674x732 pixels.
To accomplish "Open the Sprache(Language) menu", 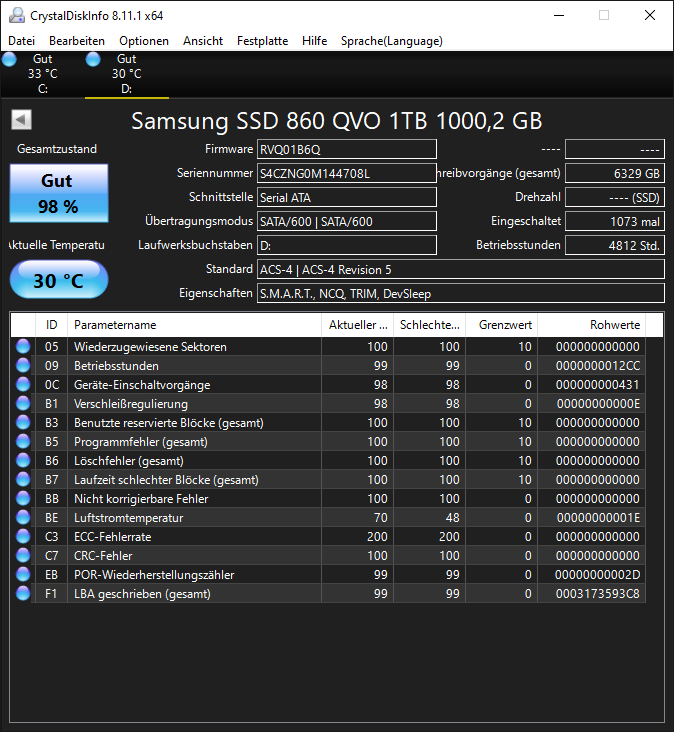I will tap(392, 41).
